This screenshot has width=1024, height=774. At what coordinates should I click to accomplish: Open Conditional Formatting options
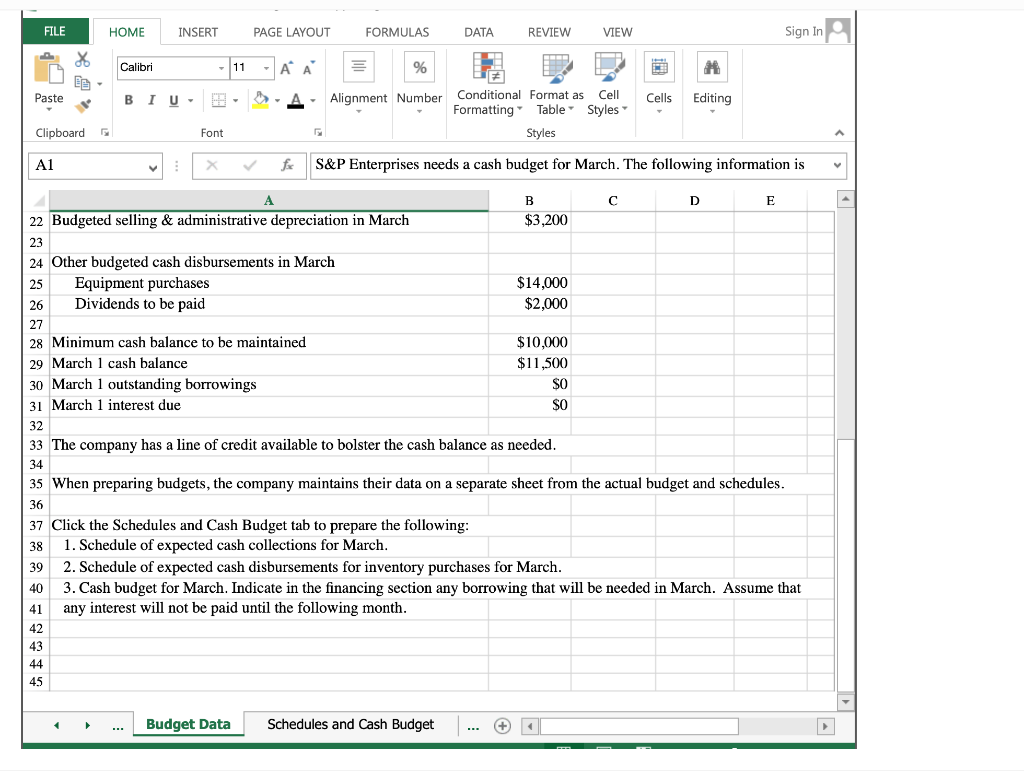488,85
